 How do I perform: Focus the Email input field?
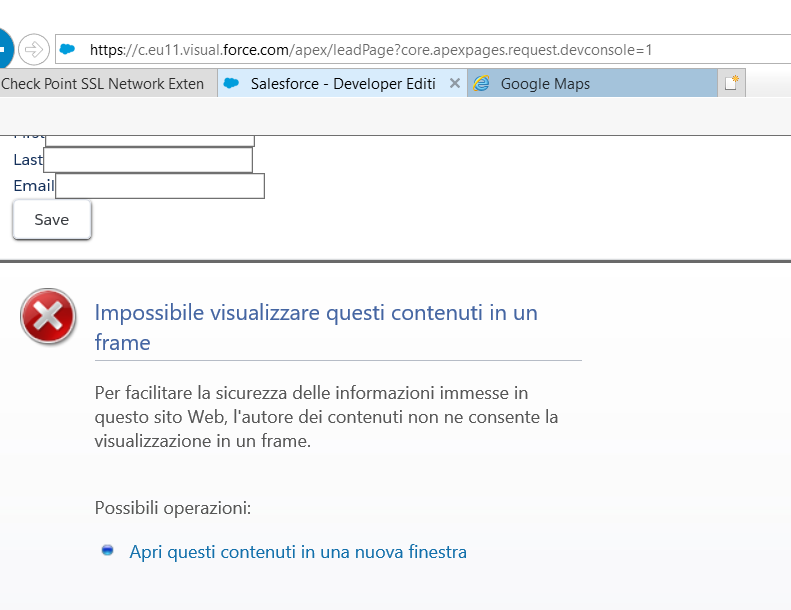tap(160, 186)
